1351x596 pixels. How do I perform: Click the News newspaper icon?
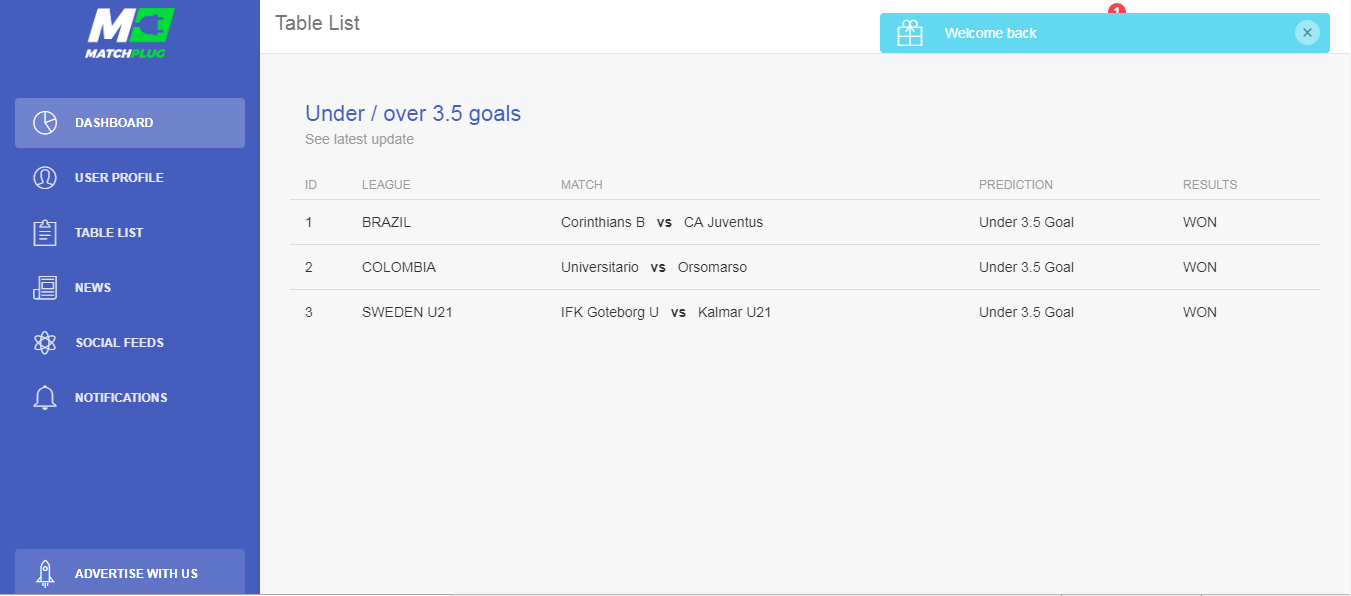(x=45, y=288)
